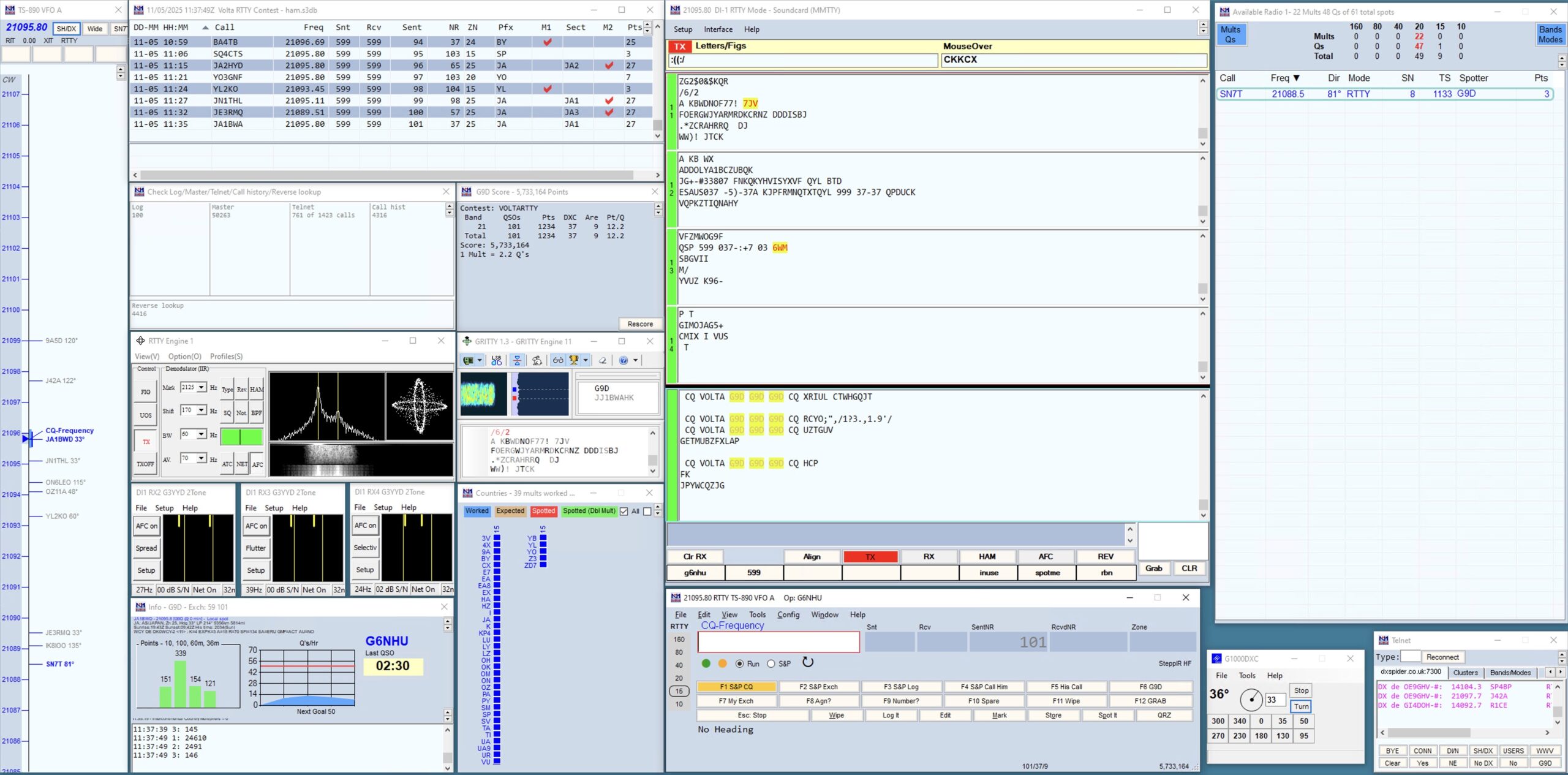This screenshot has height=775, width=1568.
Task: Open the Shift Hz dropdown
Action: click(201, 410)
